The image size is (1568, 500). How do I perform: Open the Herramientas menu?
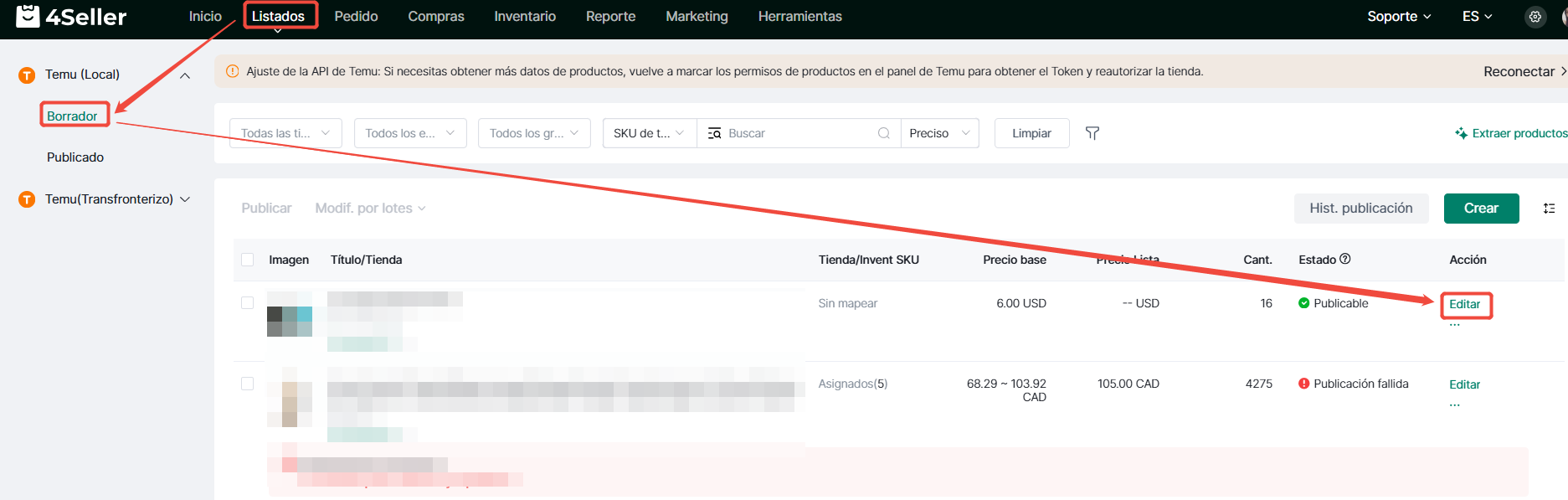pyautogui.click(x=800, y=16)
